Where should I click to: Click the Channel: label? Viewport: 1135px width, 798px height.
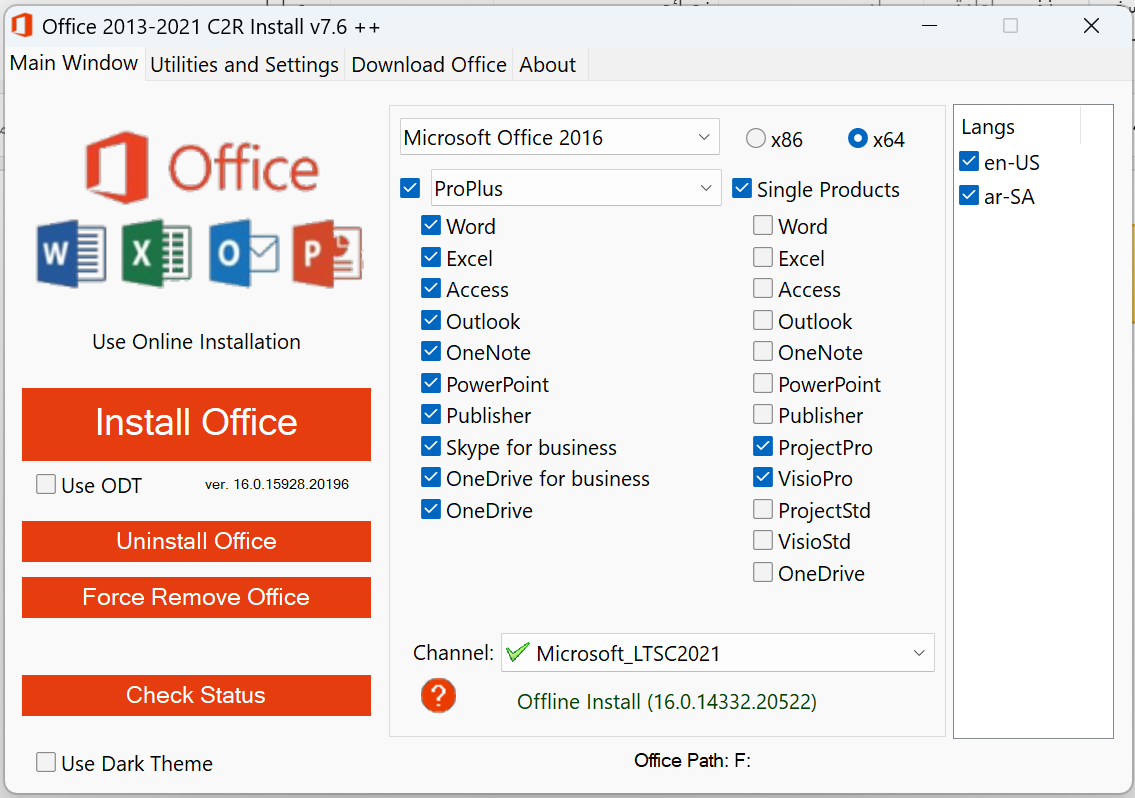[x=453, y=652]
